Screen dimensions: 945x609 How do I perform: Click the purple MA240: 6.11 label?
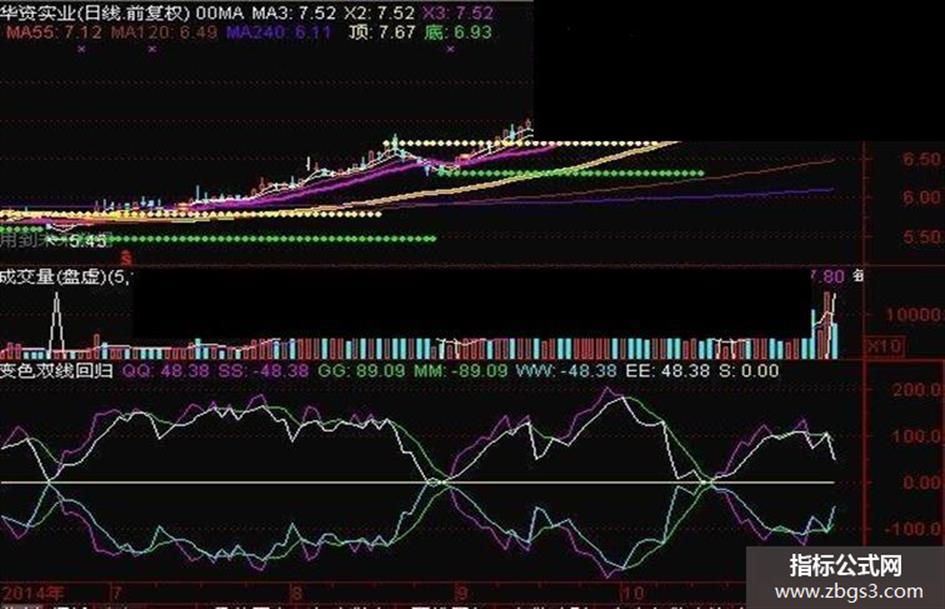[279, 32]
